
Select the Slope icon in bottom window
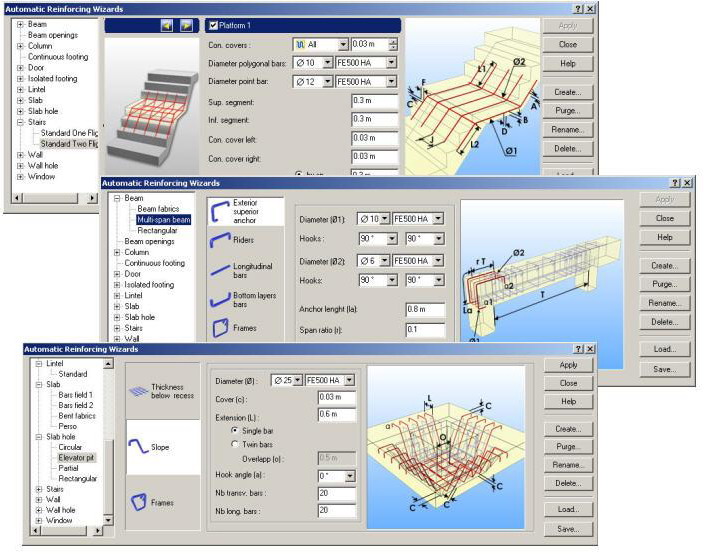pos(138,446)
